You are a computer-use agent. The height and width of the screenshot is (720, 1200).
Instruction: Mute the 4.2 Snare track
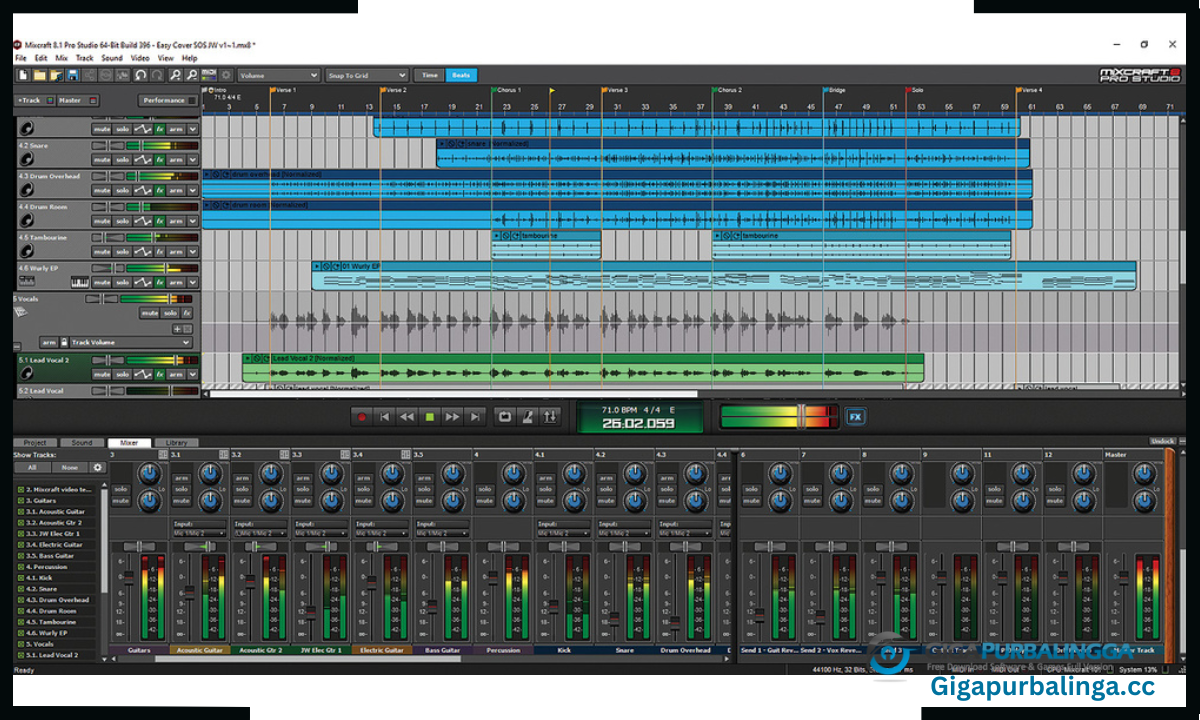point(102,160)
